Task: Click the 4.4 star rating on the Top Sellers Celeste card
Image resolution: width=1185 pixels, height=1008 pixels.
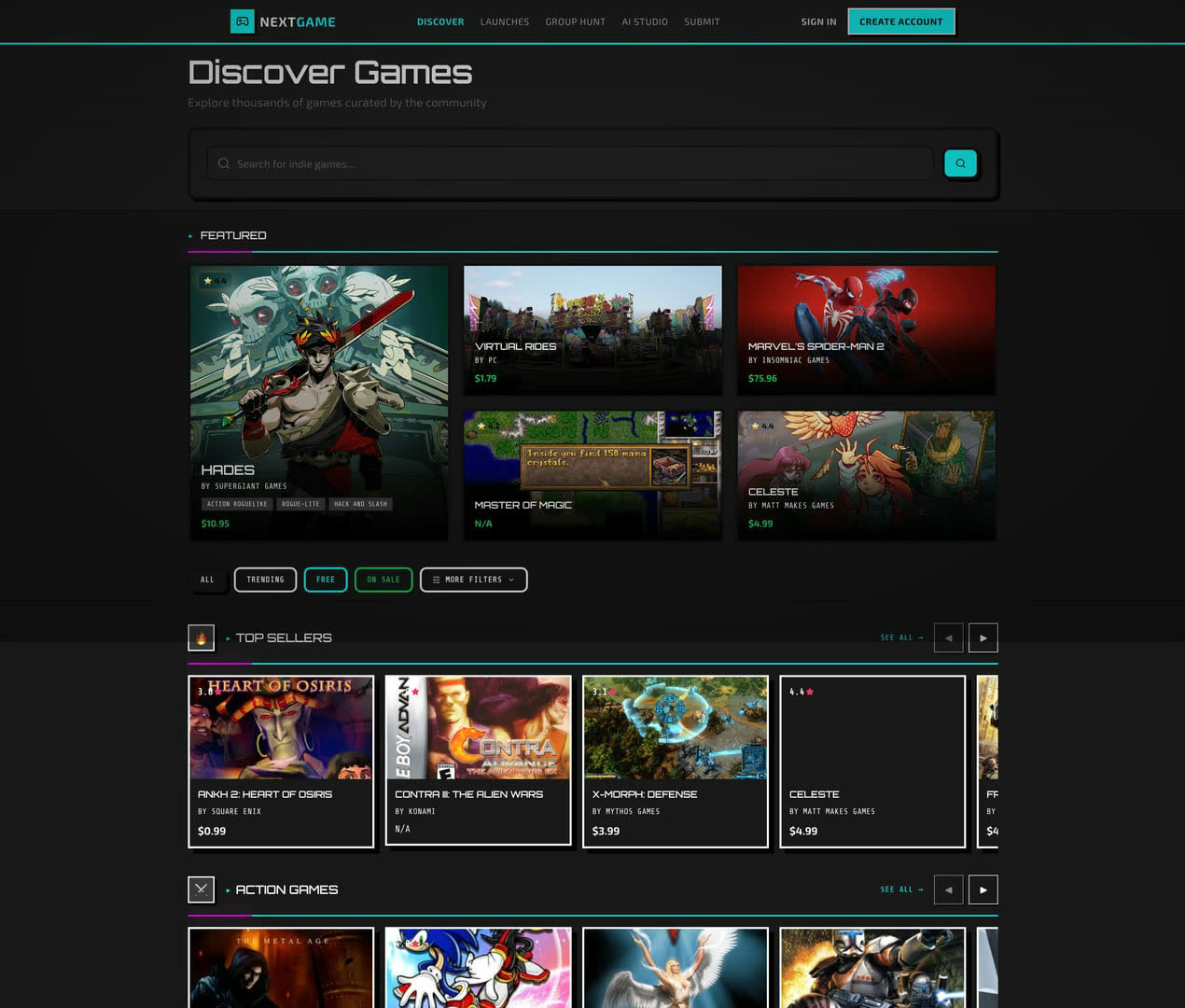Action: 802,692
